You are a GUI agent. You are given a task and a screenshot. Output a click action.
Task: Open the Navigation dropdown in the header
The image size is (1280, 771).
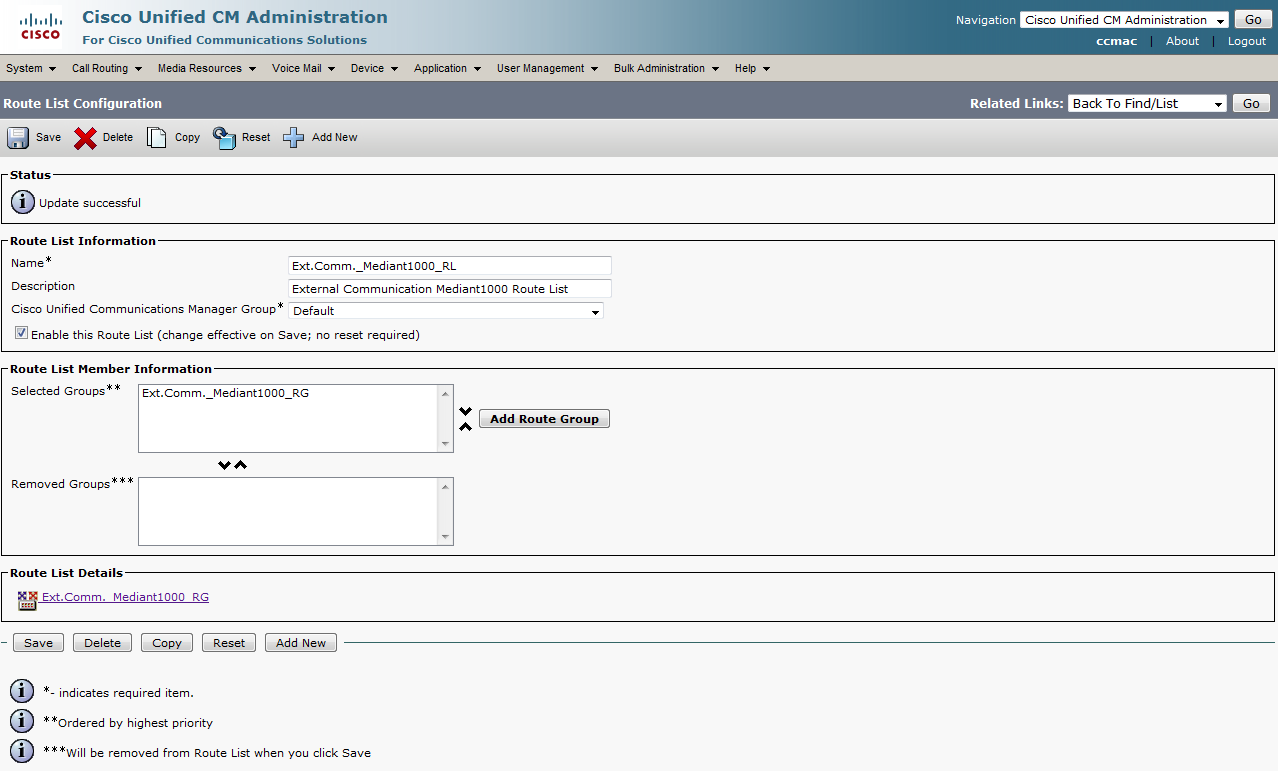(x=1124, y=20)
